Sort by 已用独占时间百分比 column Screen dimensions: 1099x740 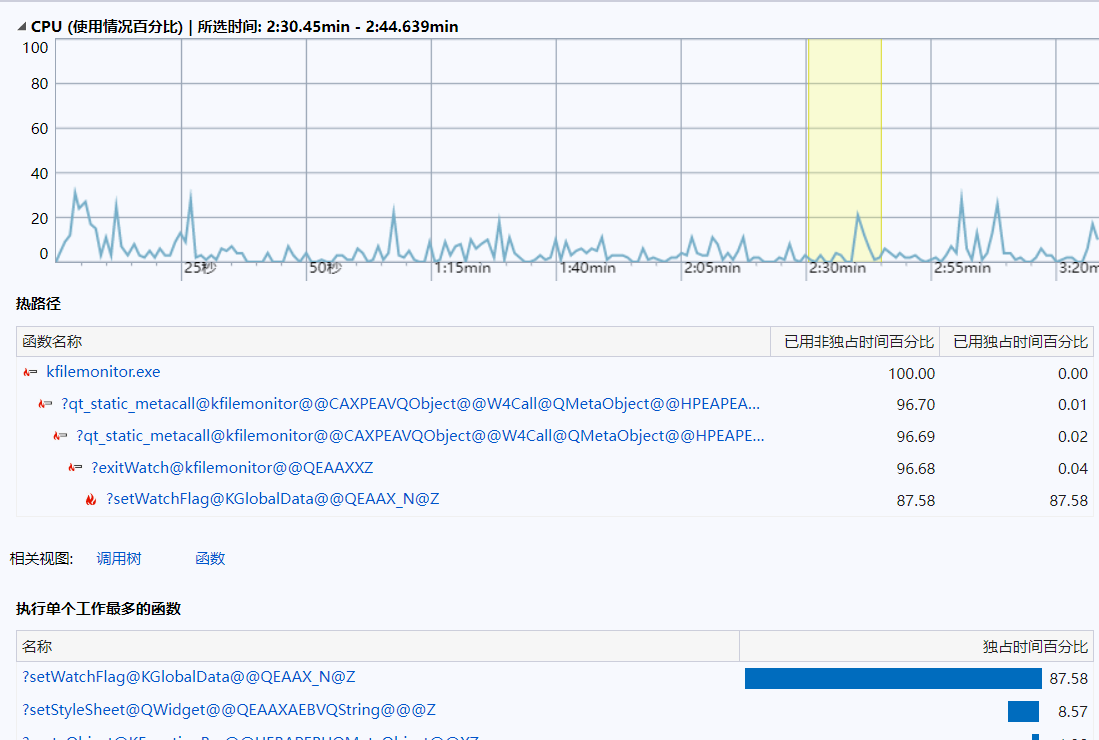(1016, 341)
